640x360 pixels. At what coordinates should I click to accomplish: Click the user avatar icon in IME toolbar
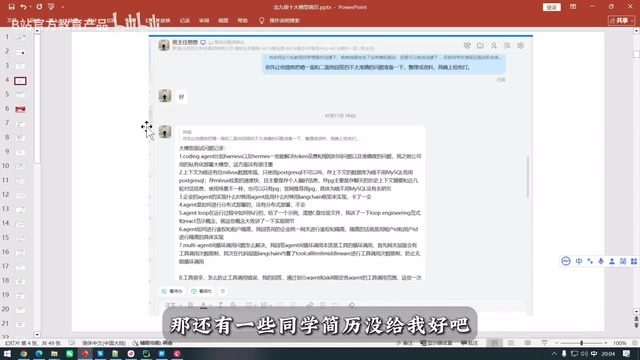tap(612, 261)
